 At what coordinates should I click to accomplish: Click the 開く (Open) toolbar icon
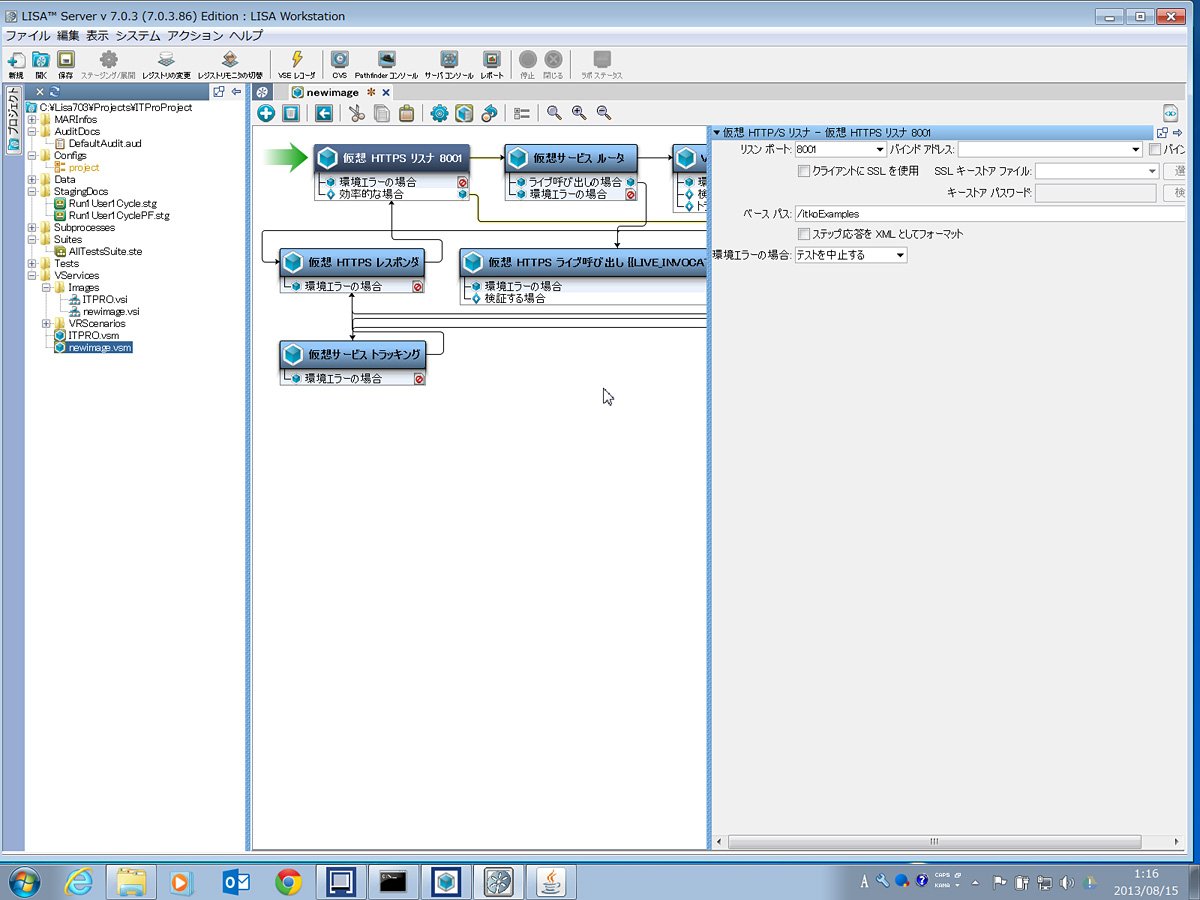pos(41,60)
